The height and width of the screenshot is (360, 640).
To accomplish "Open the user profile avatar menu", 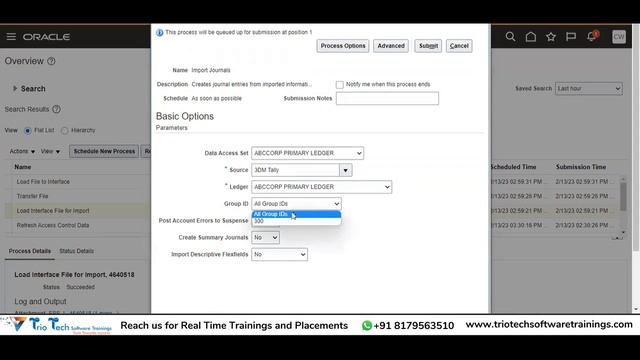I will [619, 37].
